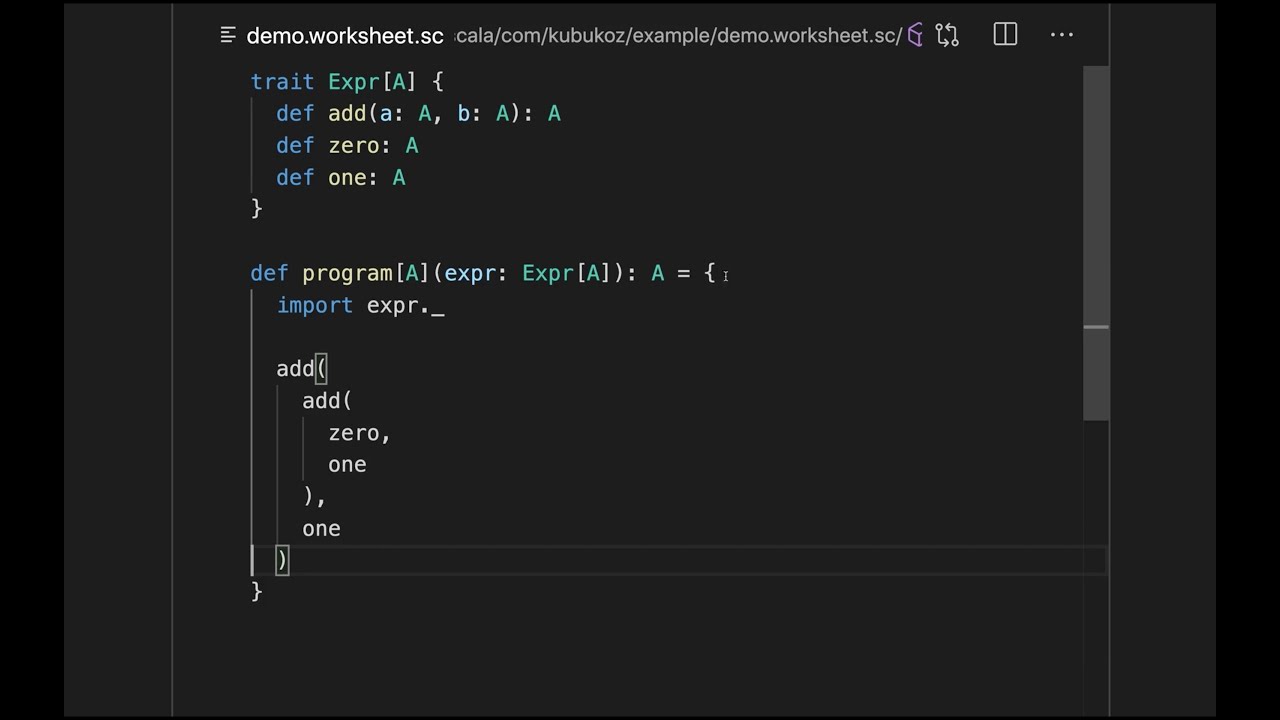The image size is (1280, 720).
Task: Click the outer 'add(' call
Action: (302, 369)
